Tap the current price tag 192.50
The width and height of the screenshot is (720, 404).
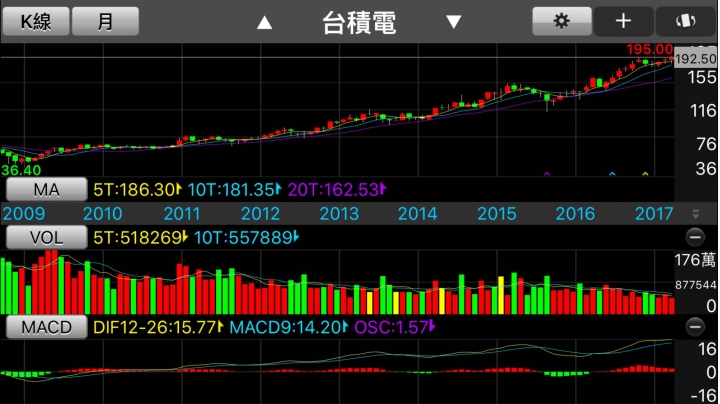pyautogui.click(x=696, y=58)
